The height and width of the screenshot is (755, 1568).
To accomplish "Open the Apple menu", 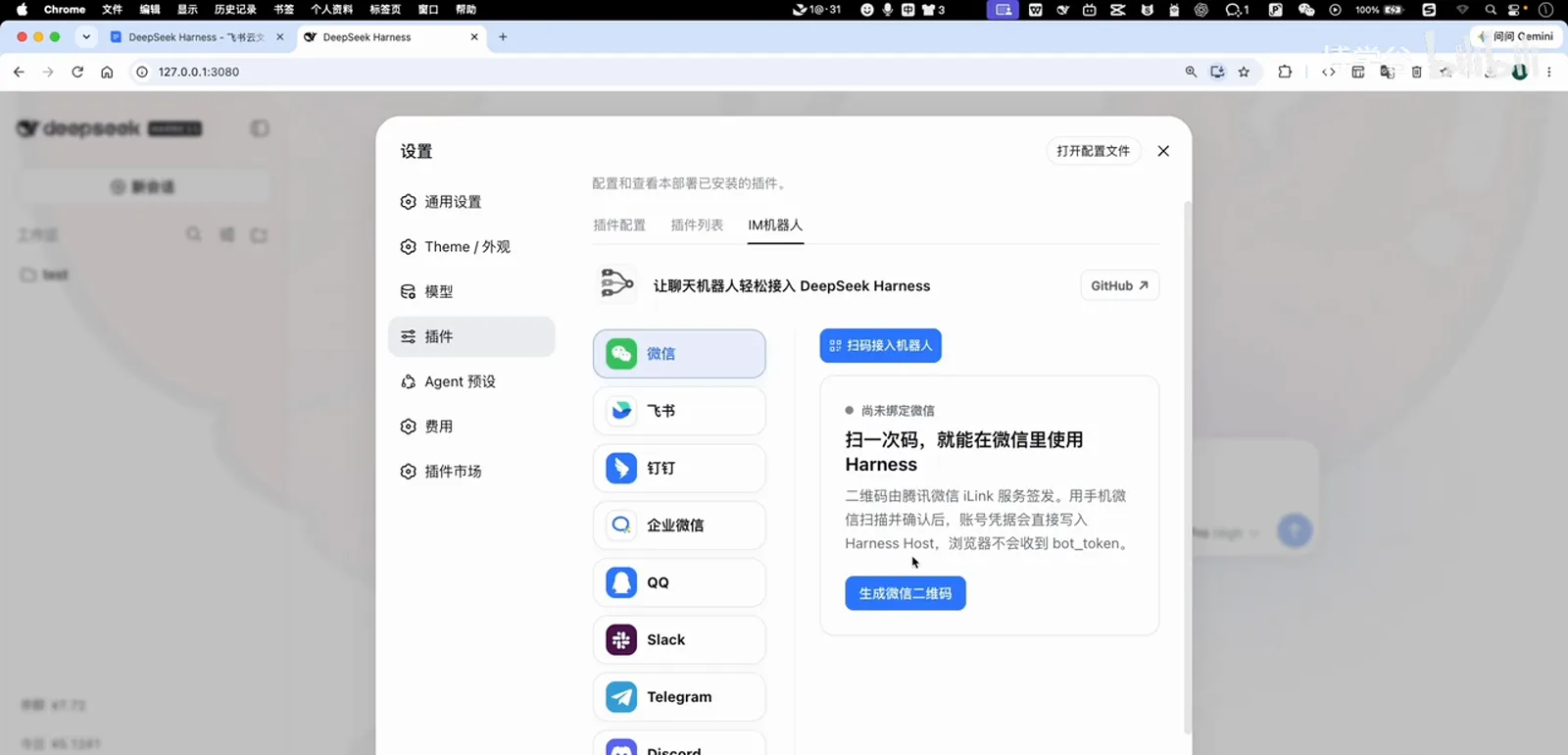I will click(x=22, y=10).
